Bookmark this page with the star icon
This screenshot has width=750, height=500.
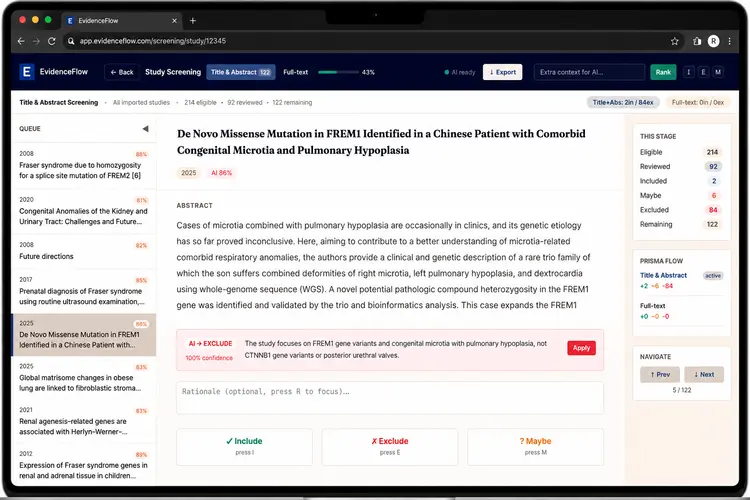(x=674, y=41)
